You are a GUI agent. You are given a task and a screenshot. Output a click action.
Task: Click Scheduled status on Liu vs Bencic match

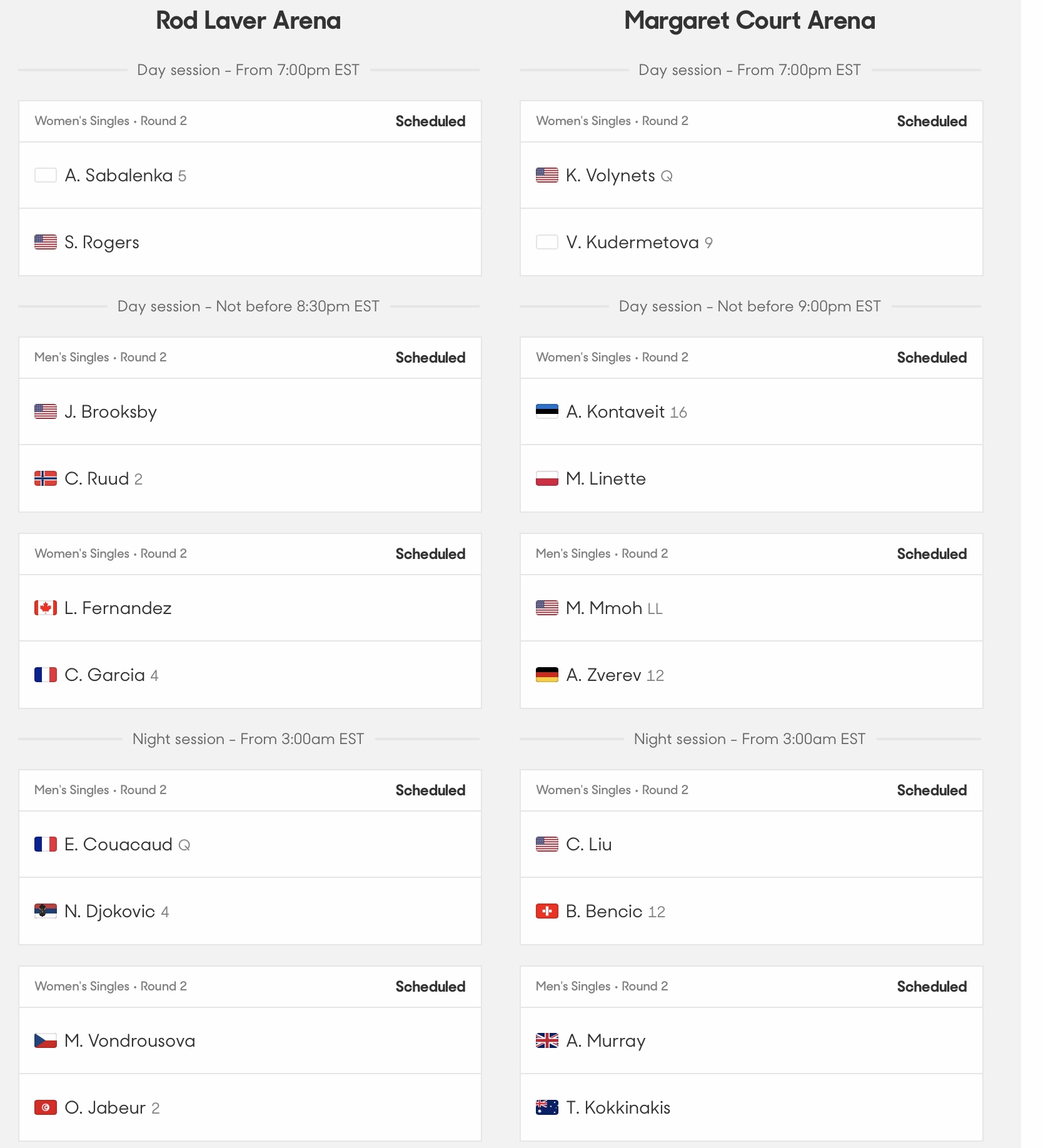tap(932, 790)
